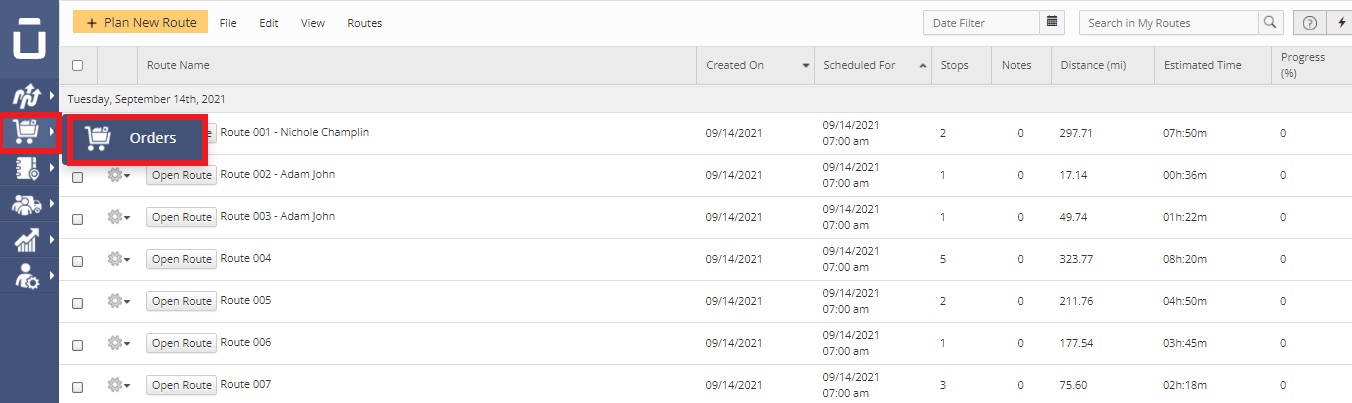Open Route button for Route 007

182,385
